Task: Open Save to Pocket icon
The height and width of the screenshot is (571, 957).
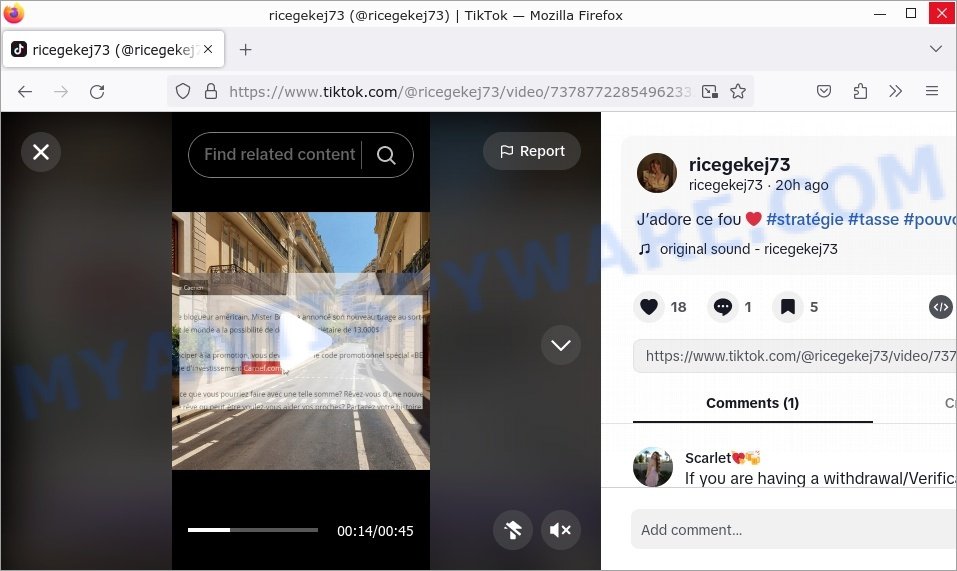Action: (x=824, y=92)
